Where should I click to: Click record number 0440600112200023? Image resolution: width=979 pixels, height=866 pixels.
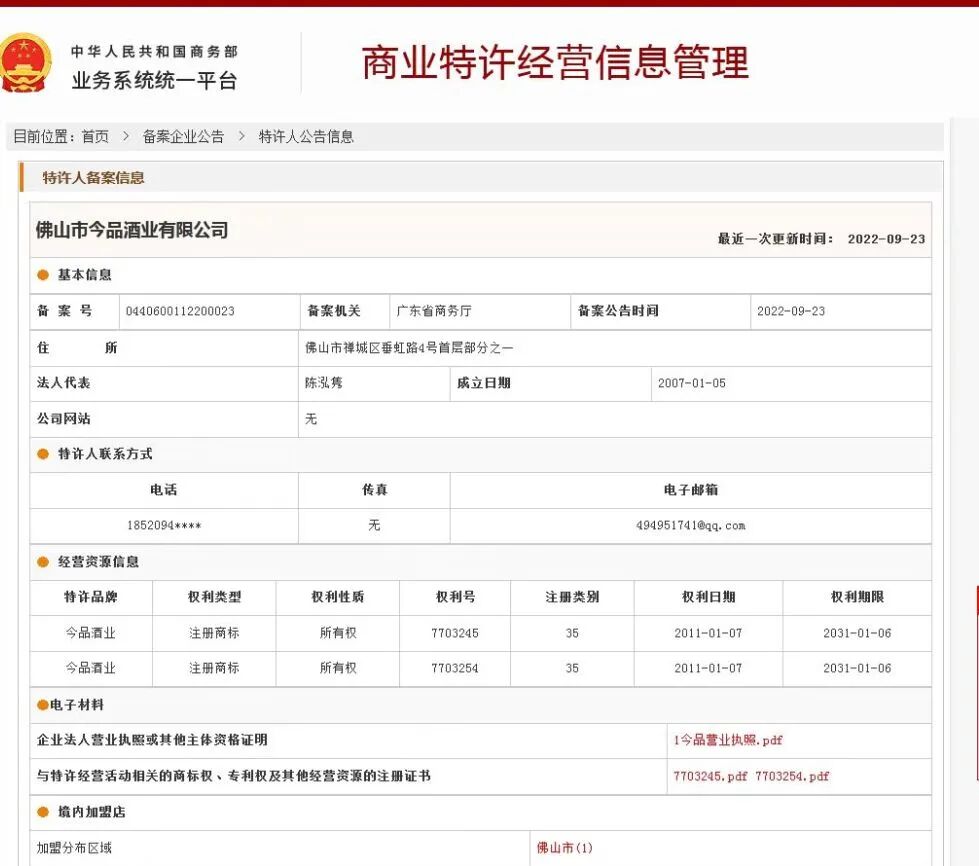[x=180, y=311]
